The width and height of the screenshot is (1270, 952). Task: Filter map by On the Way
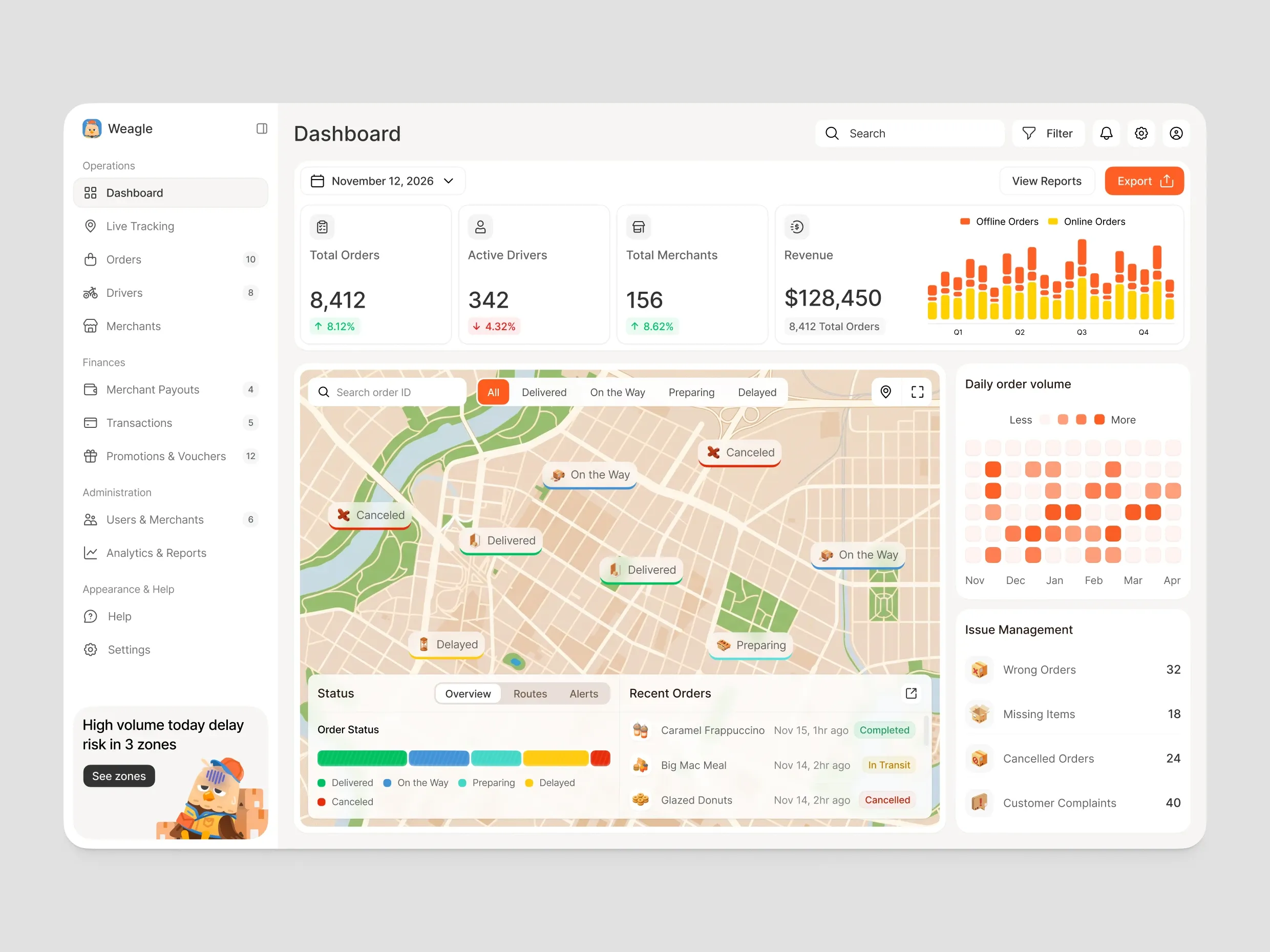point(617,393)
